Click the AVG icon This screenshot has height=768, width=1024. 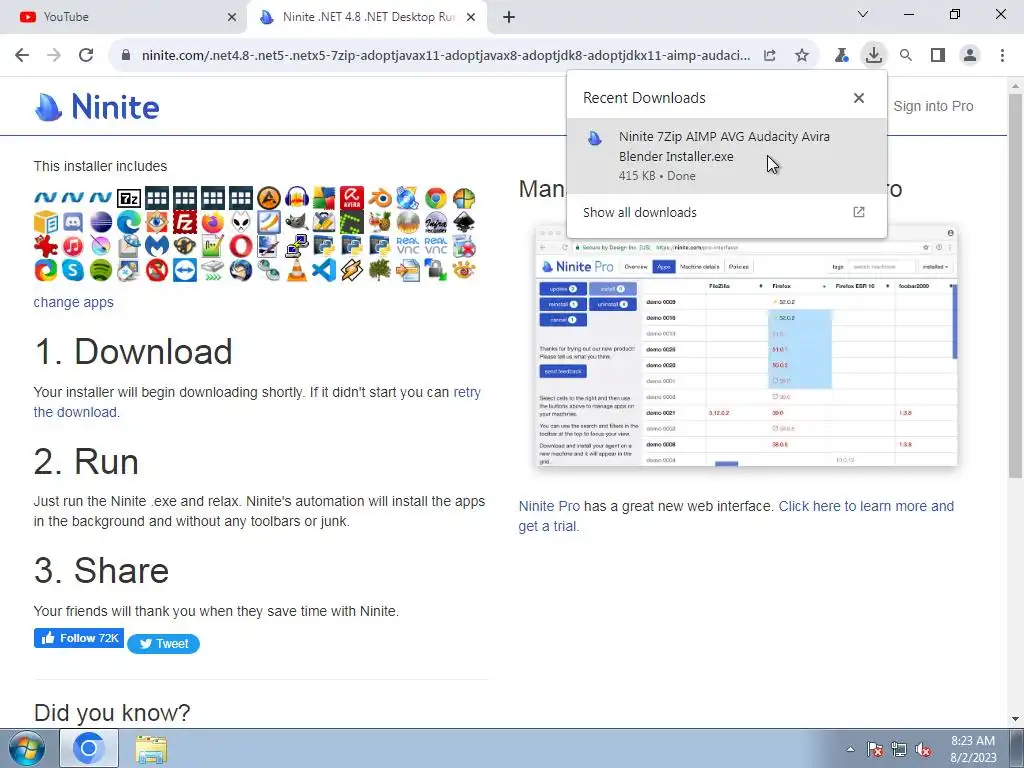tap(325, 198)
